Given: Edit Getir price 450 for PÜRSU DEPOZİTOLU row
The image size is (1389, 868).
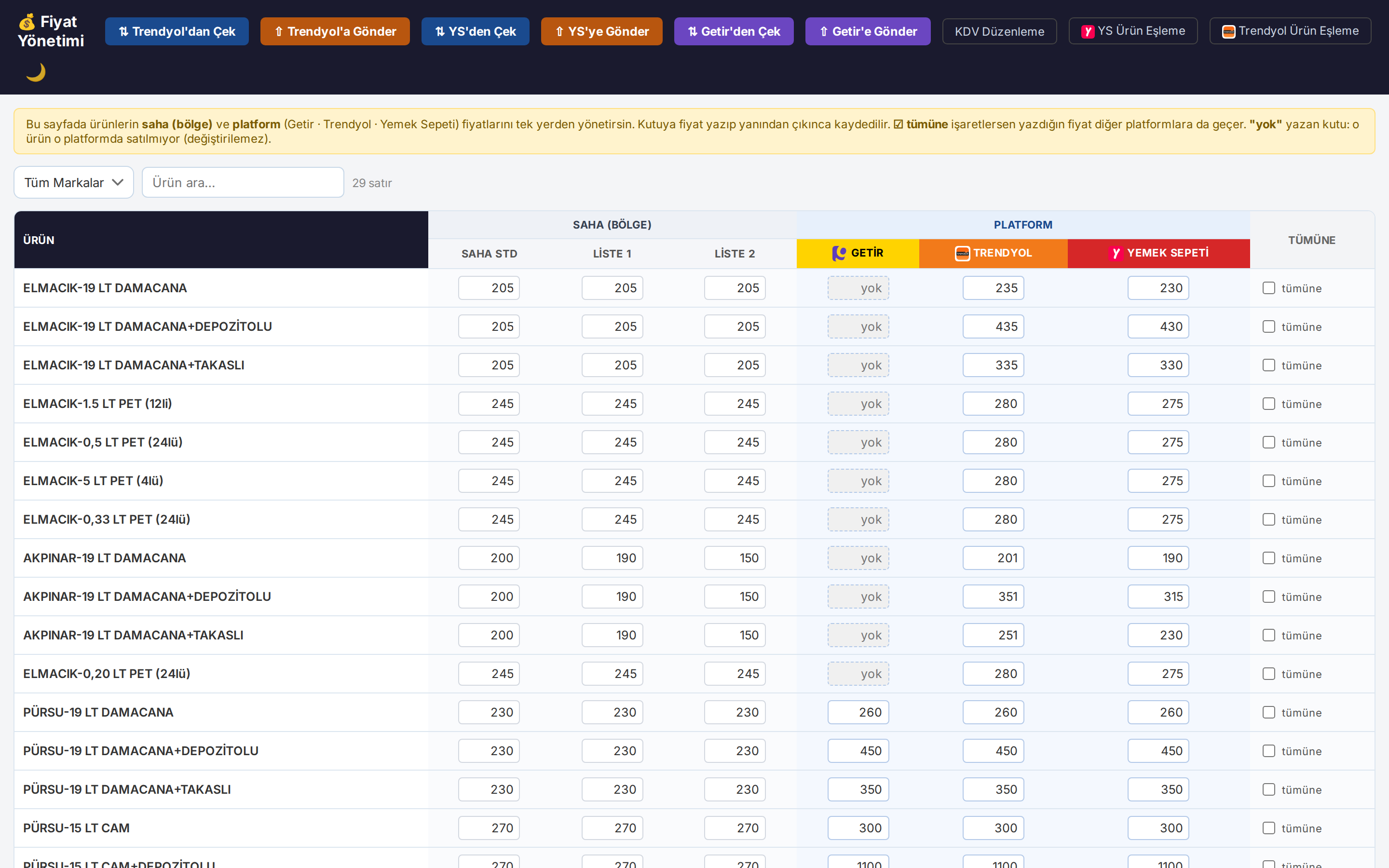Looking at the screenshot, I should (858, 751).
